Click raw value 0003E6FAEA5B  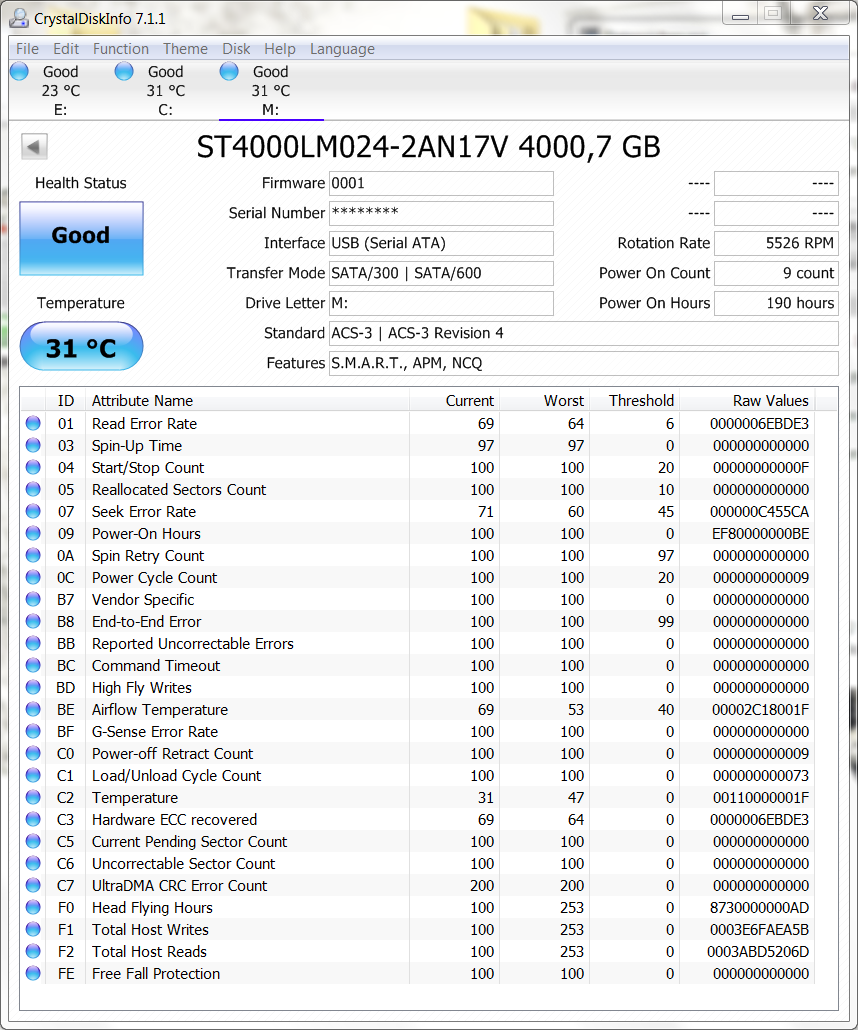(x=759, y=929)
